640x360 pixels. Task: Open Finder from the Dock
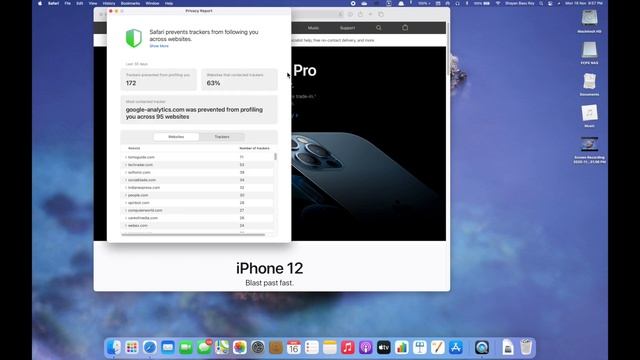coord(114,347)
